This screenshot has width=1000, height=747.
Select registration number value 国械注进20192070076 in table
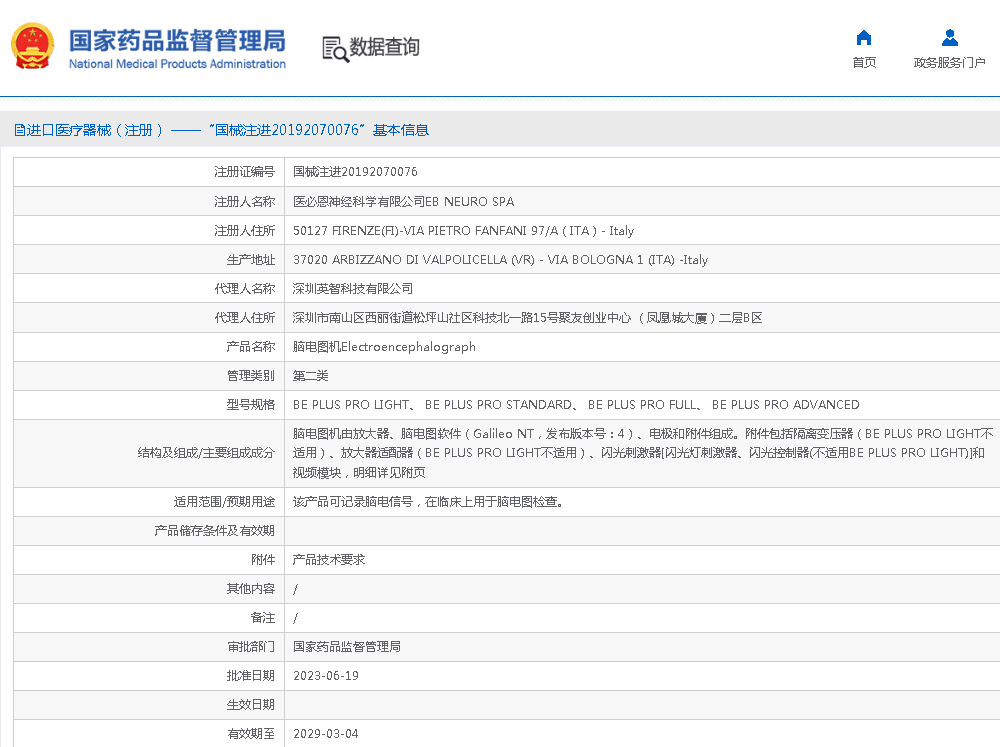355,172
